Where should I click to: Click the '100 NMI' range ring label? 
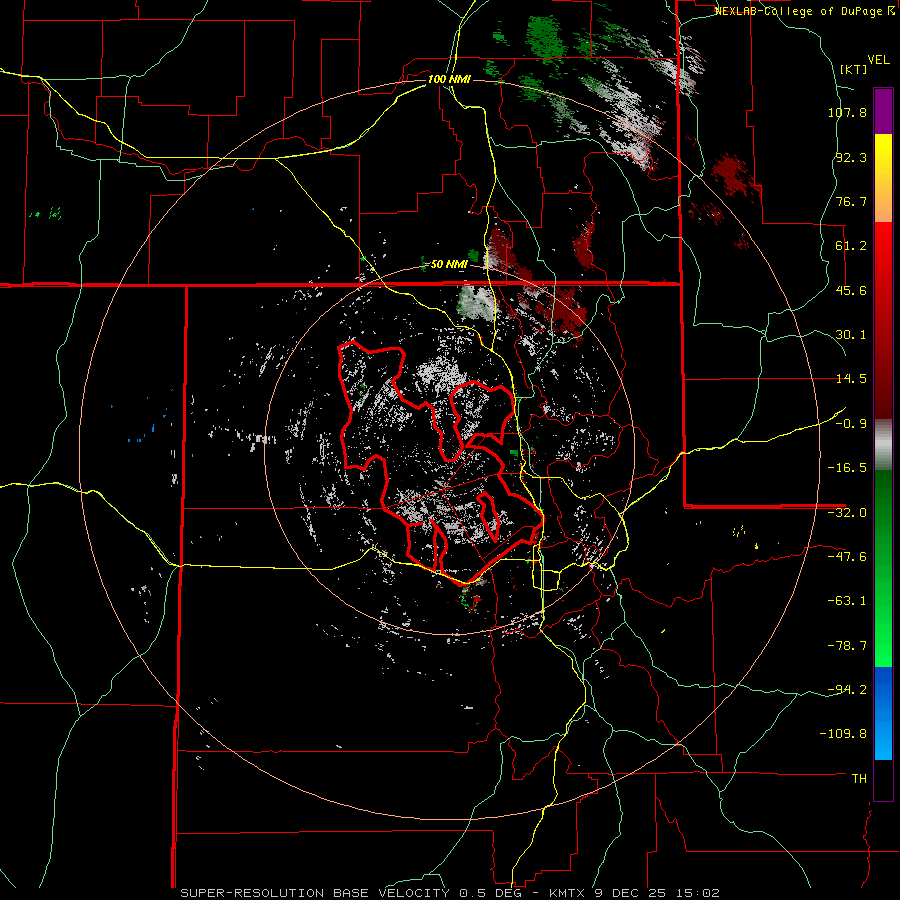point(449,79)
